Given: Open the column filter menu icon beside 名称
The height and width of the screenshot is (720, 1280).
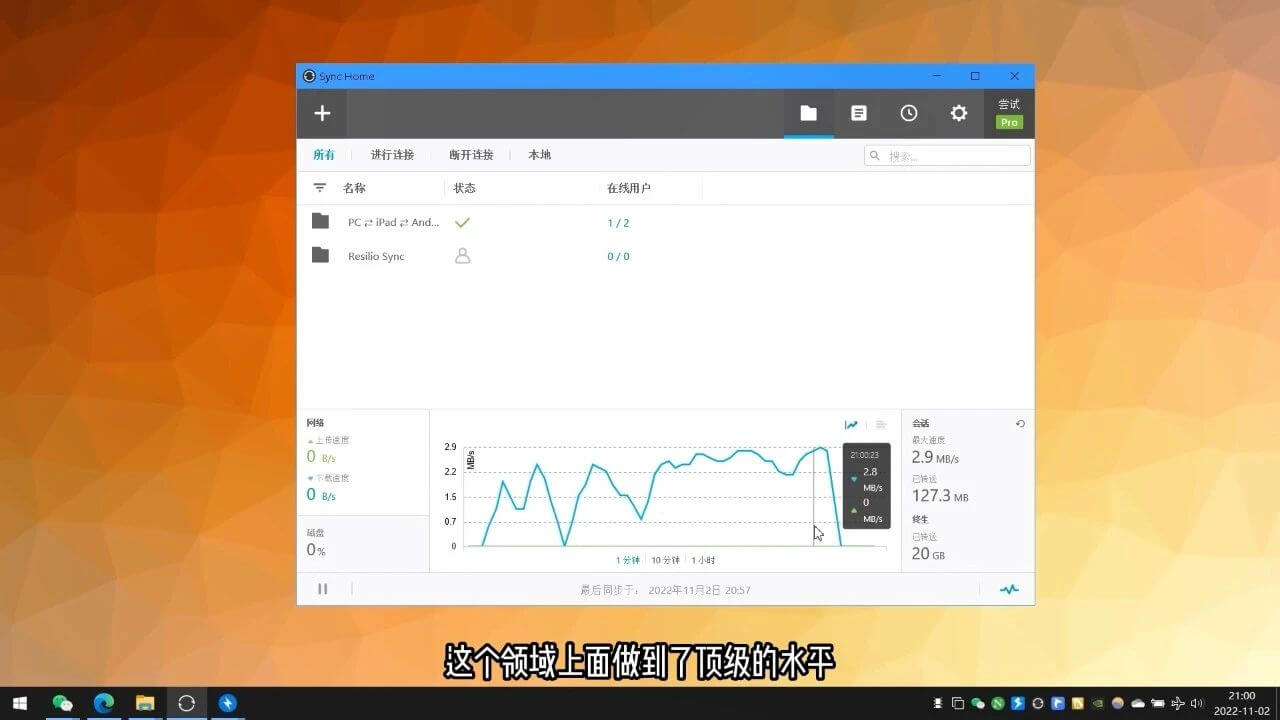Looking at the screenshot, I should coord(320,188).
